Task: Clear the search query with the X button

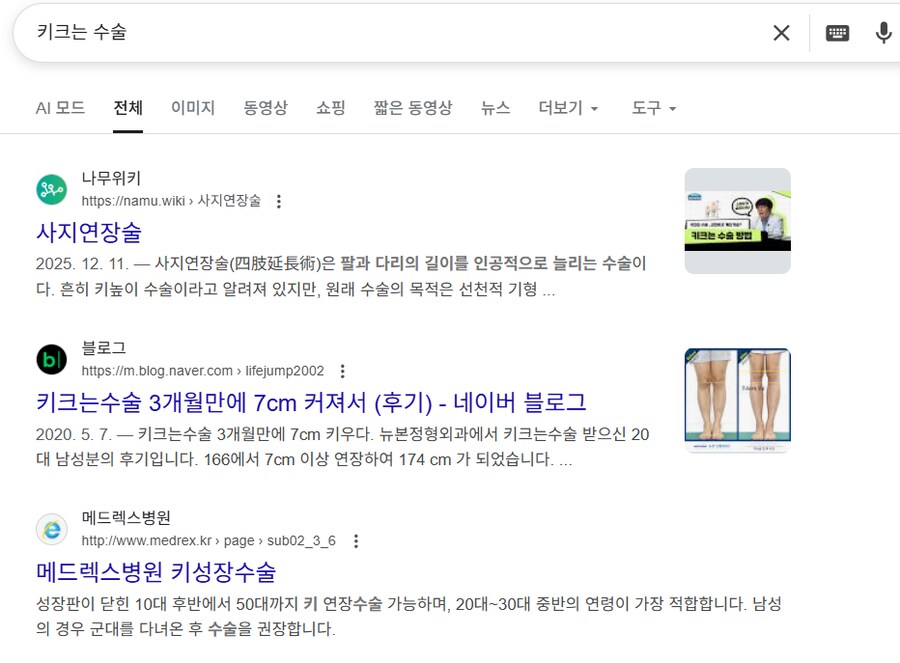Action: tap(781, 32)
